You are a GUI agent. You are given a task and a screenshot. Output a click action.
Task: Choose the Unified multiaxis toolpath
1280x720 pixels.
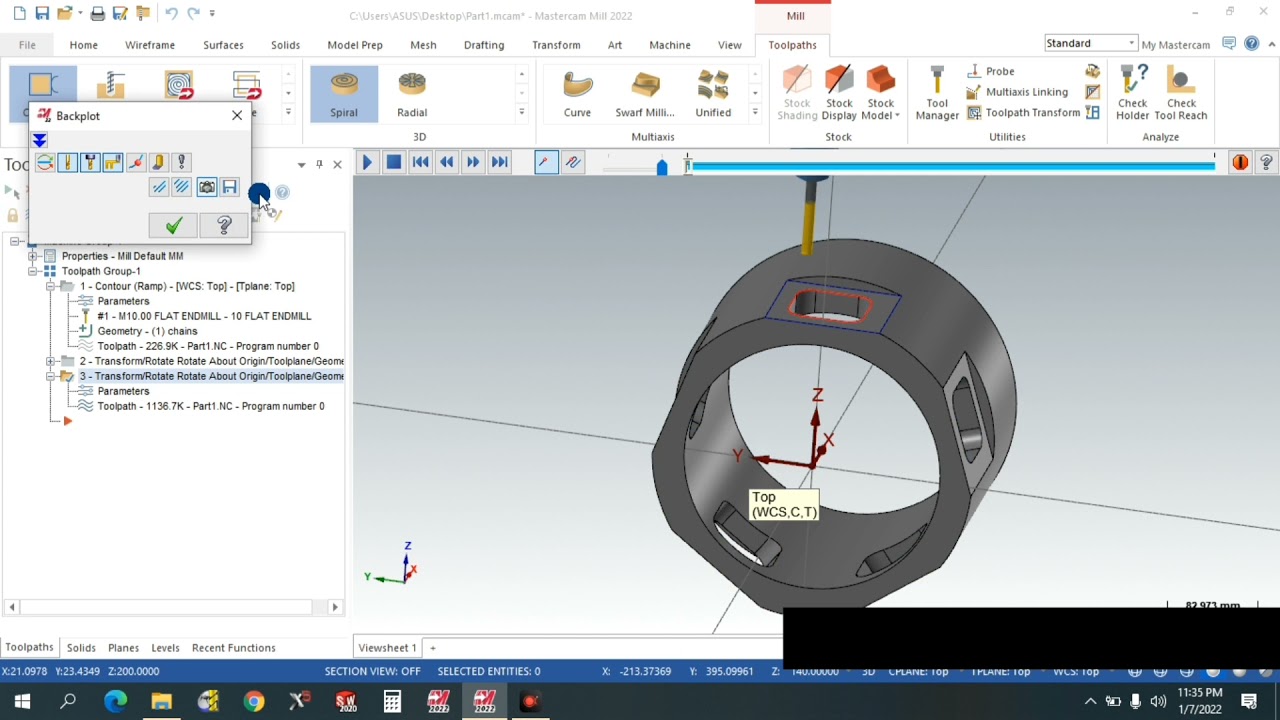(713, 94)
